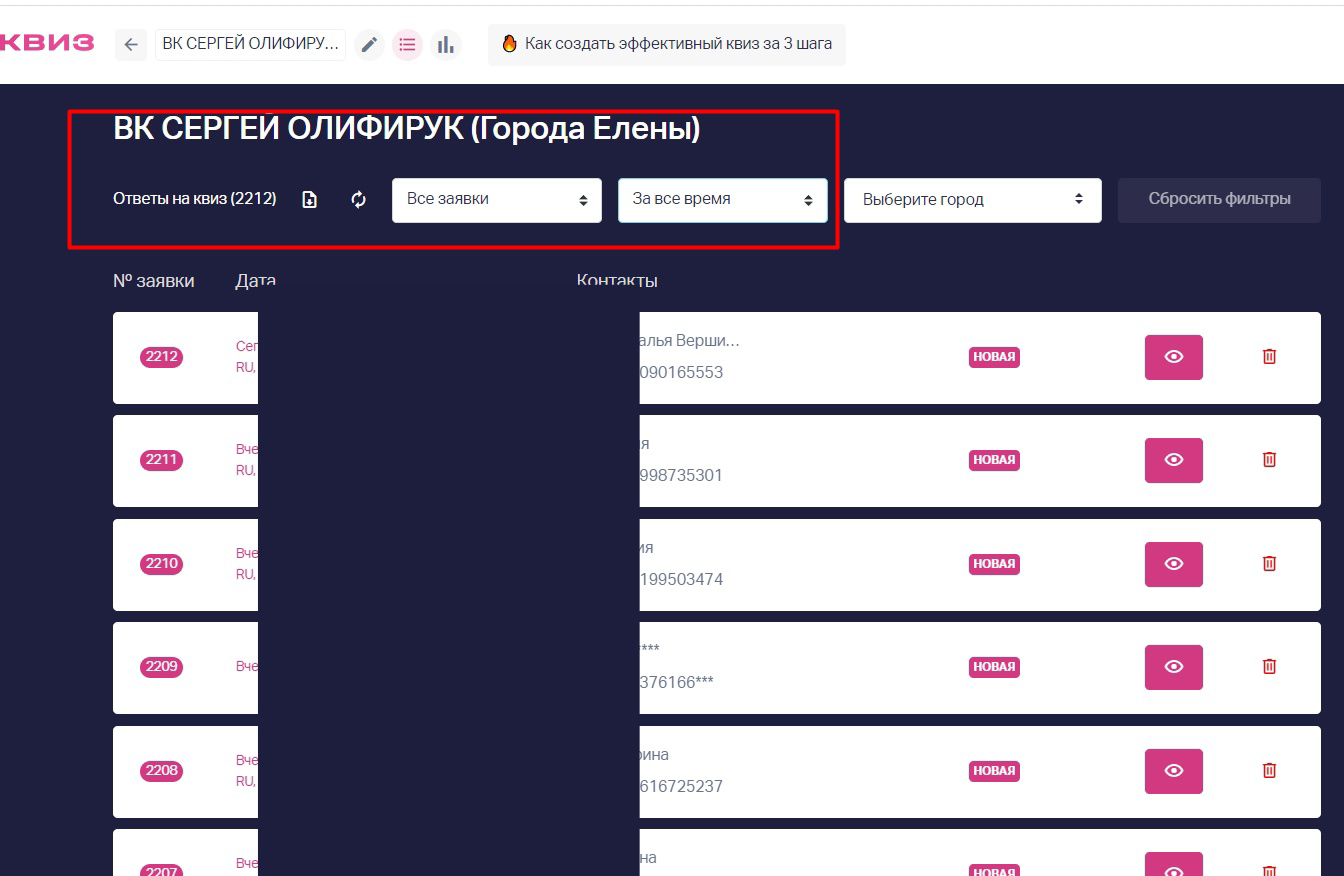This screenshot has height=876, width=1344.
Task: Open "Как создать эффективный квиз за 3 шага" link
Action: pyautogui.click(x=667, y=45)
